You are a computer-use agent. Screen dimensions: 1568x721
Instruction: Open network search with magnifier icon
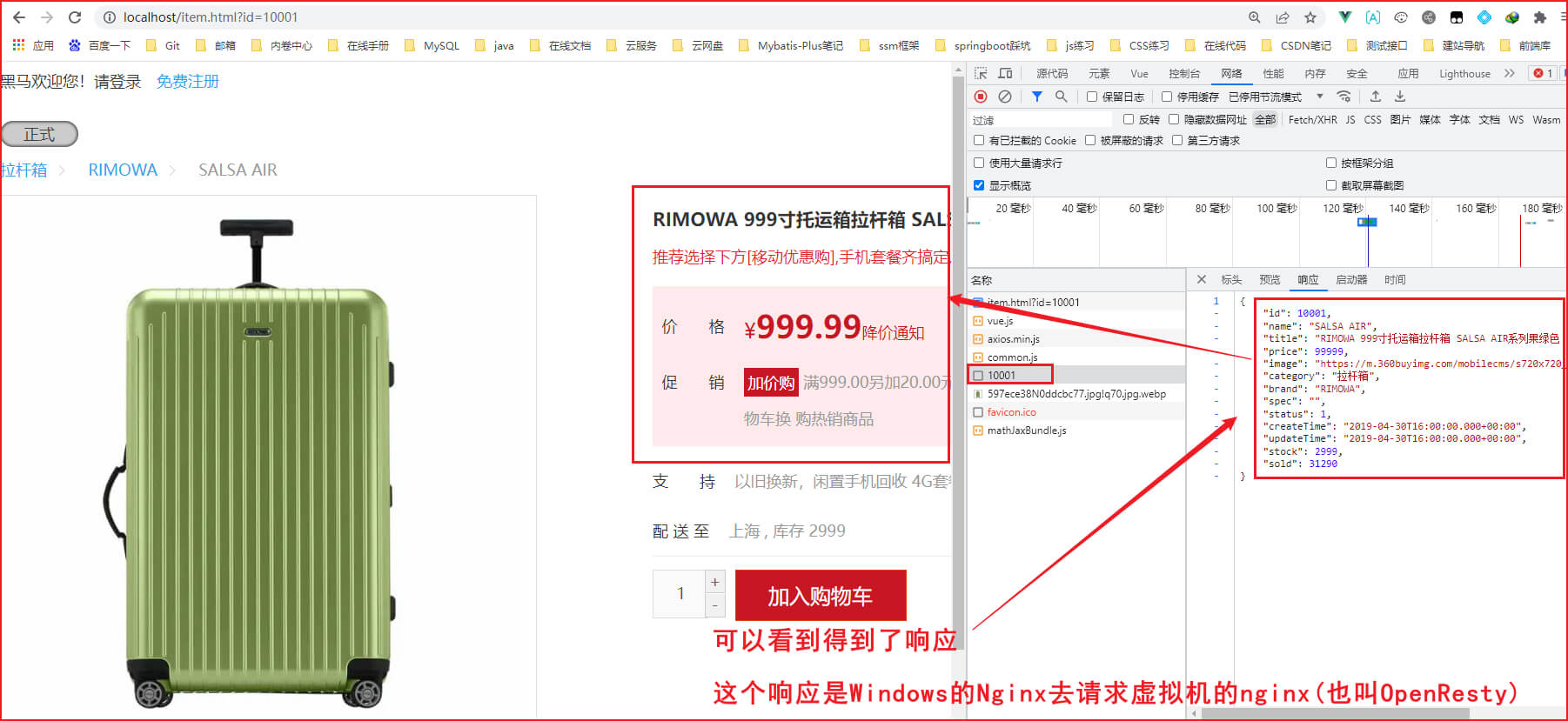tap(1061, 97)
